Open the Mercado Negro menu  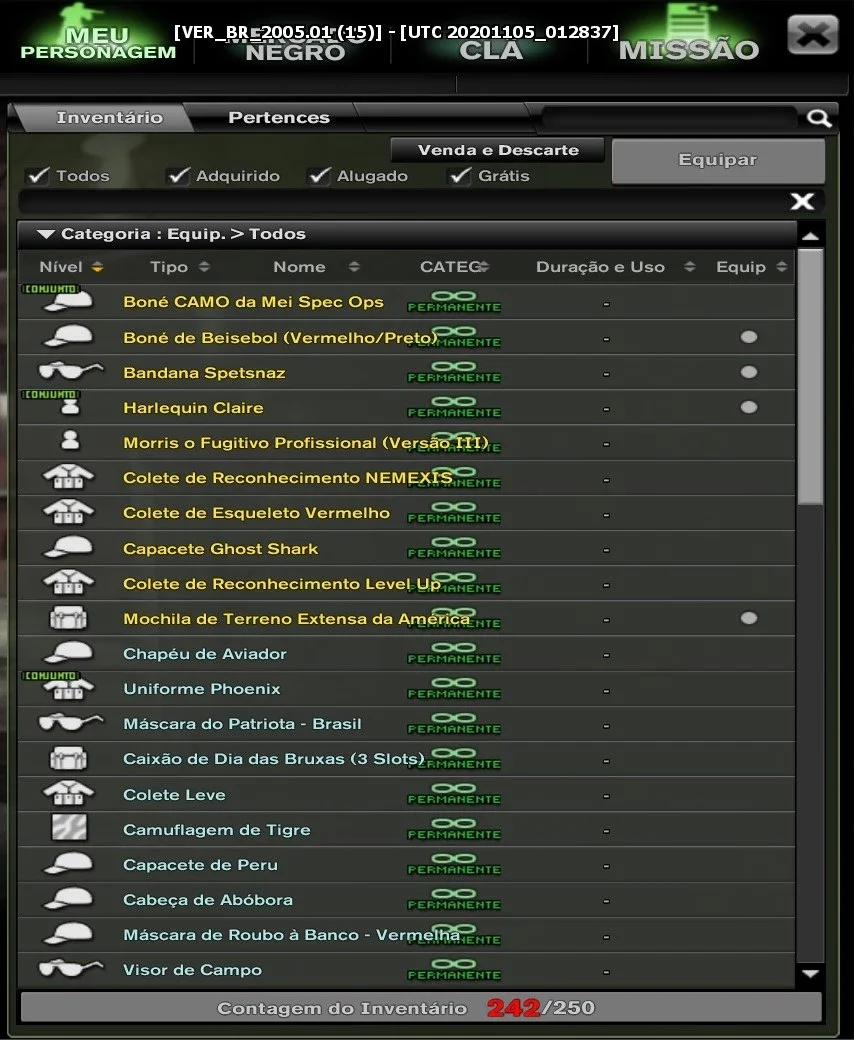295,46
